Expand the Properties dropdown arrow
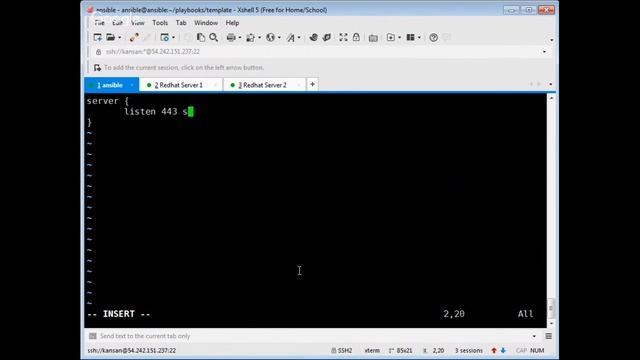Viewport: 640px width, 360px height. (173, 38)
